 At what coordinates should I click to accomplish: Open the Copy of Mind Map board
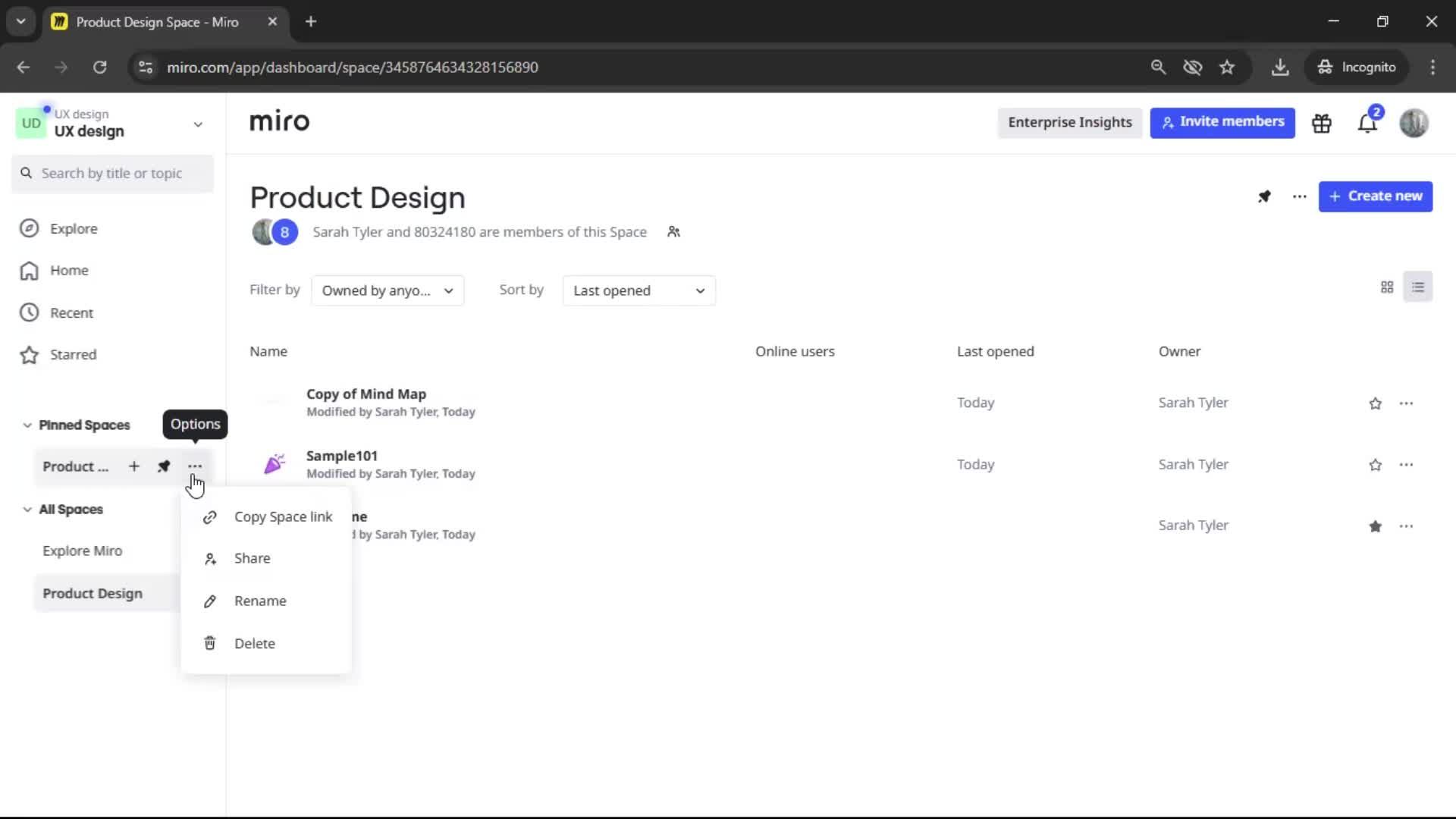366,394
